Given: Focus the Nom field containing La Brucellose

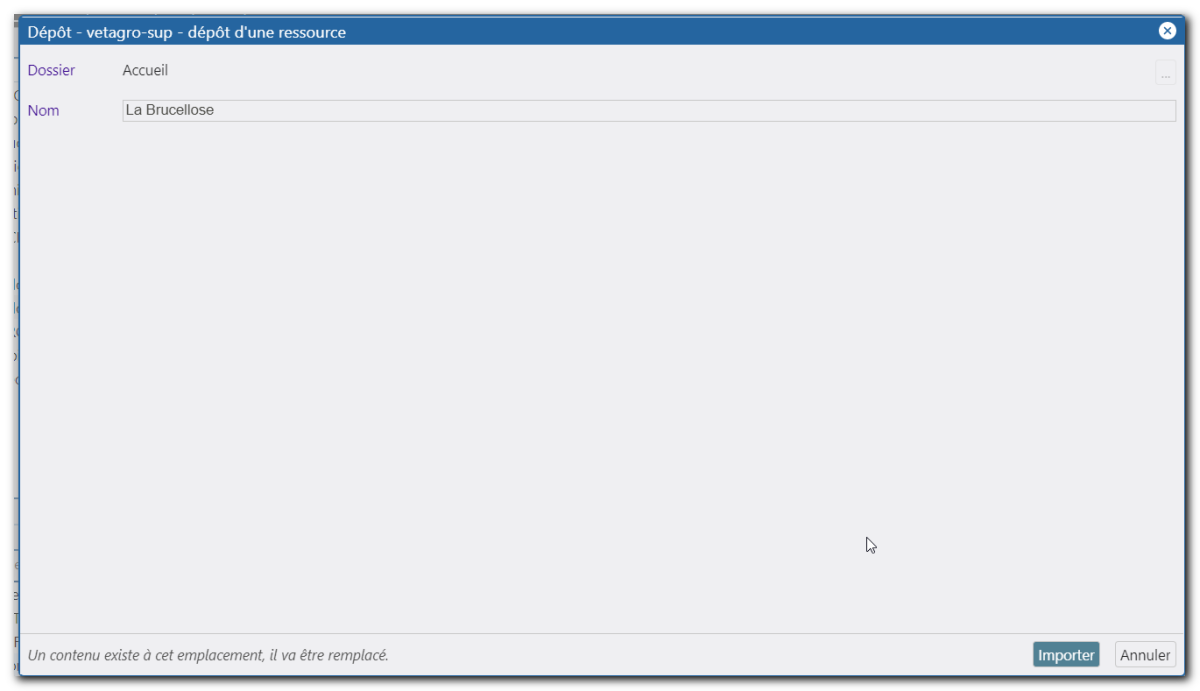Looking at the screenshot, I should pyautogui.click(x=649, y=110).
